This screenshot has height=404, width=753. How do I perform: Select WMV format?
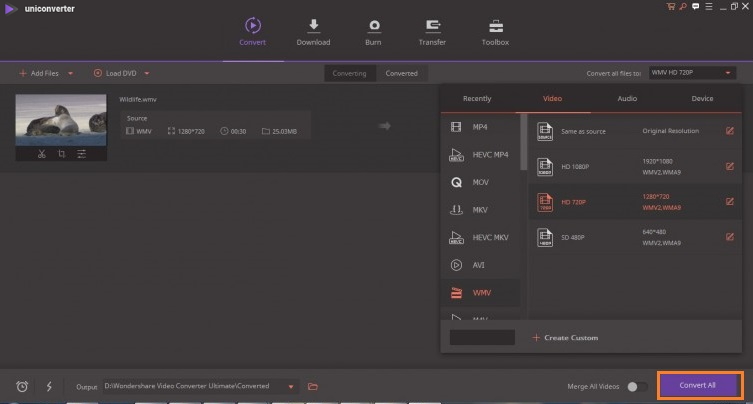click(x=480, y=293)
